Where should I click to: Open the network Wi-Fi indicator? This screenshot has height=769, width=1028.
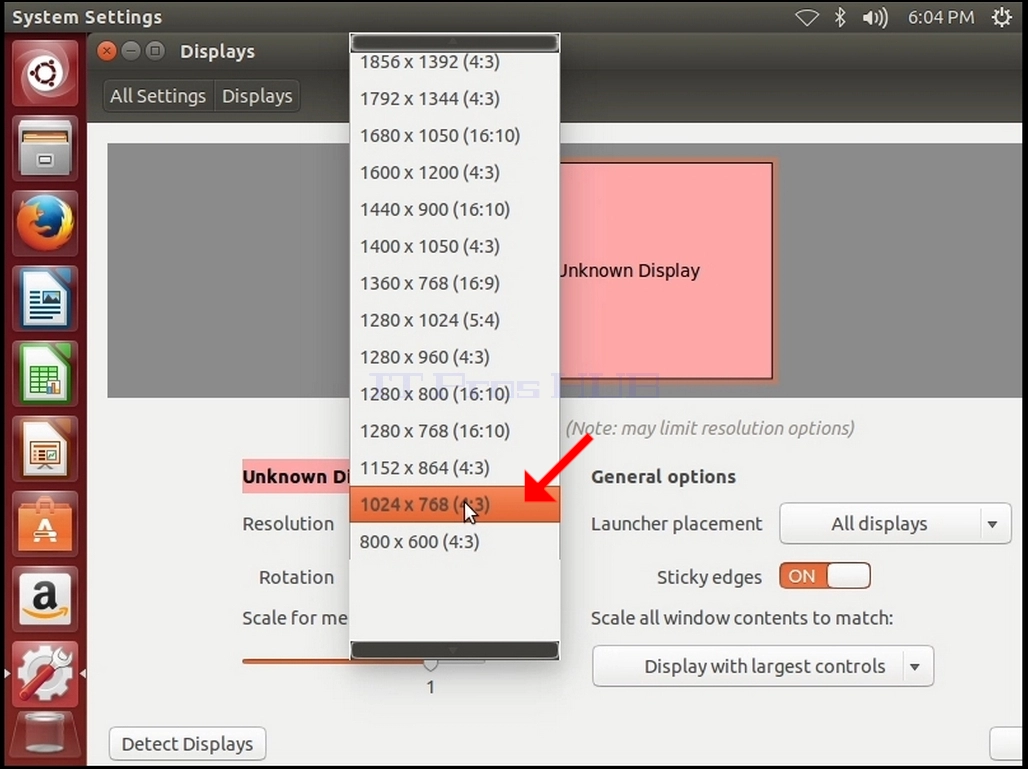[x=806, y=17]
